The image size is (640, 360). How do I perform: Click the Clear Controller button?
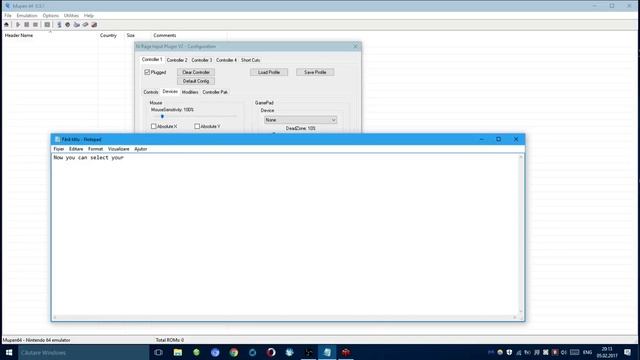(196, 72)
